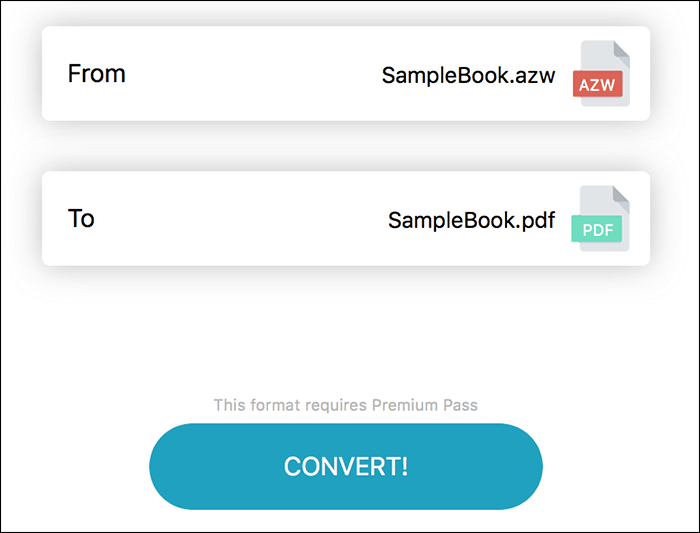Screen dimensions: 700x533
Task: Click the words "Premium Pass" in the notice
Action: [x=424, y=406]
